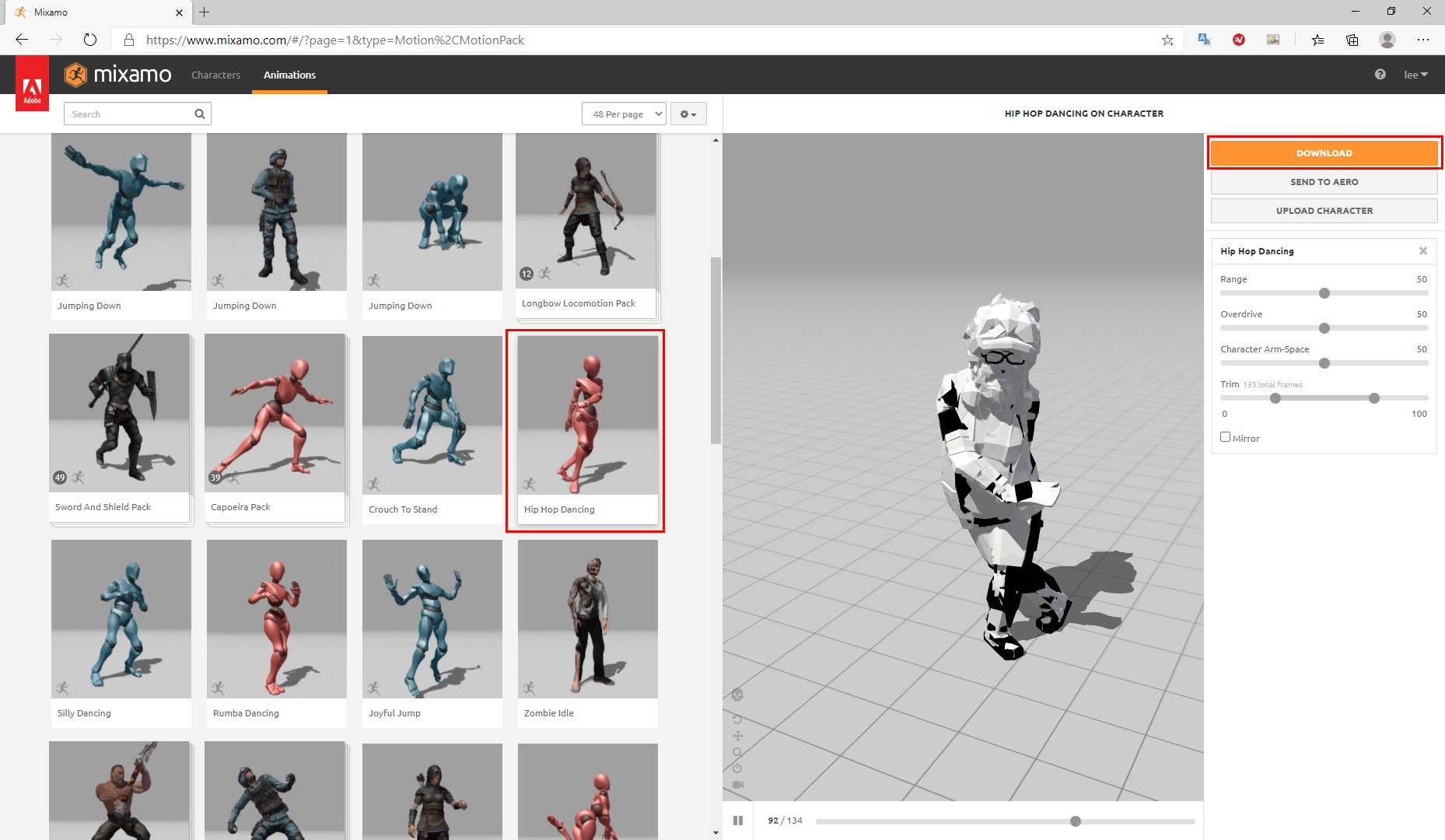Click the power reset-camera icon in viewport
This screenshot has height=840, width=1445.
tap(737, 768)
